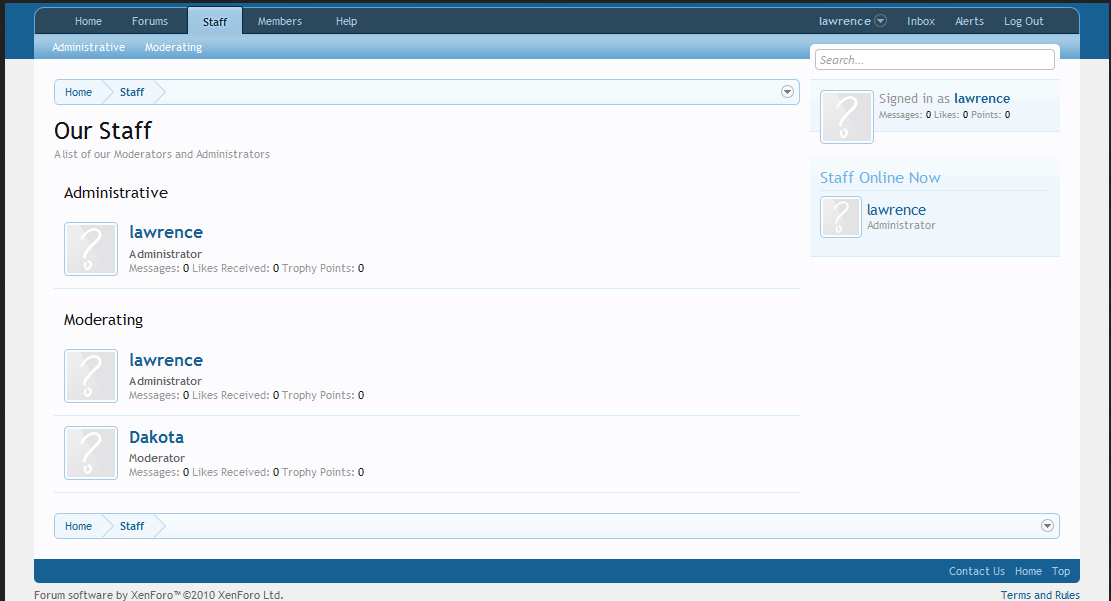Jump to Top via footer link
1111x601 pixels.
point(1061,571)
